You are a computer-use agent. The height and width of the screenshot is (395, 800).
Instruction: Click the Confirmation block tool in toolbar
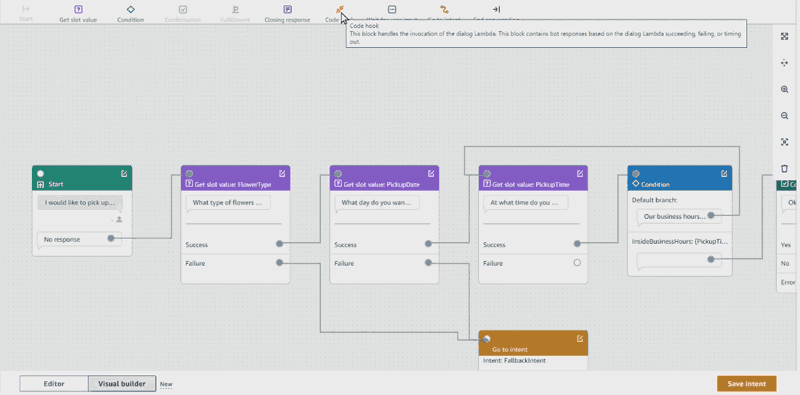pyautogui.click(x=183, y=13)
